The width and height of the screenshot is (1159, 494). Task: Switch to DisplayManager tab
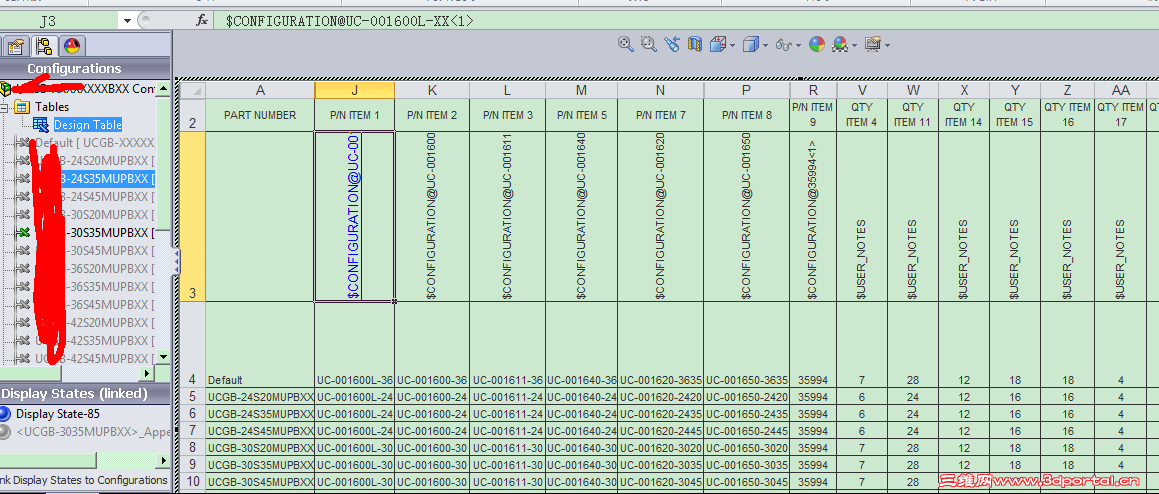pyautogui.click(x=72, y=47)
